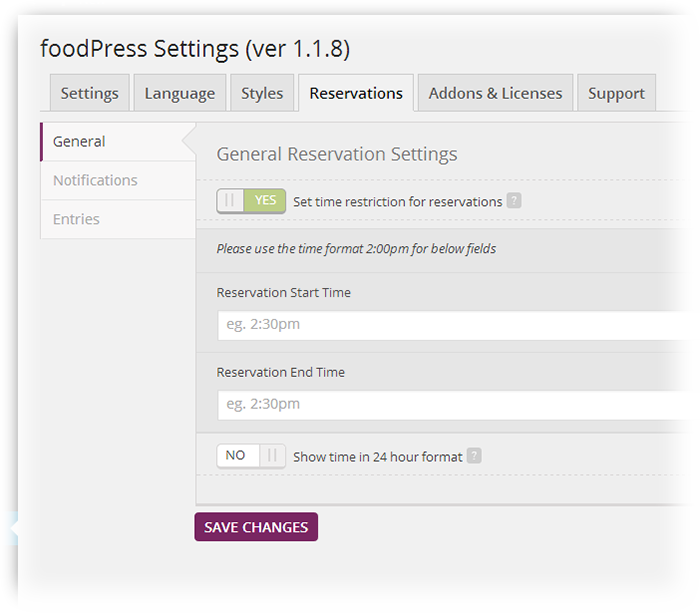Open Entries sidebar section
700x613 pixels.
click(x=118, y=219)
